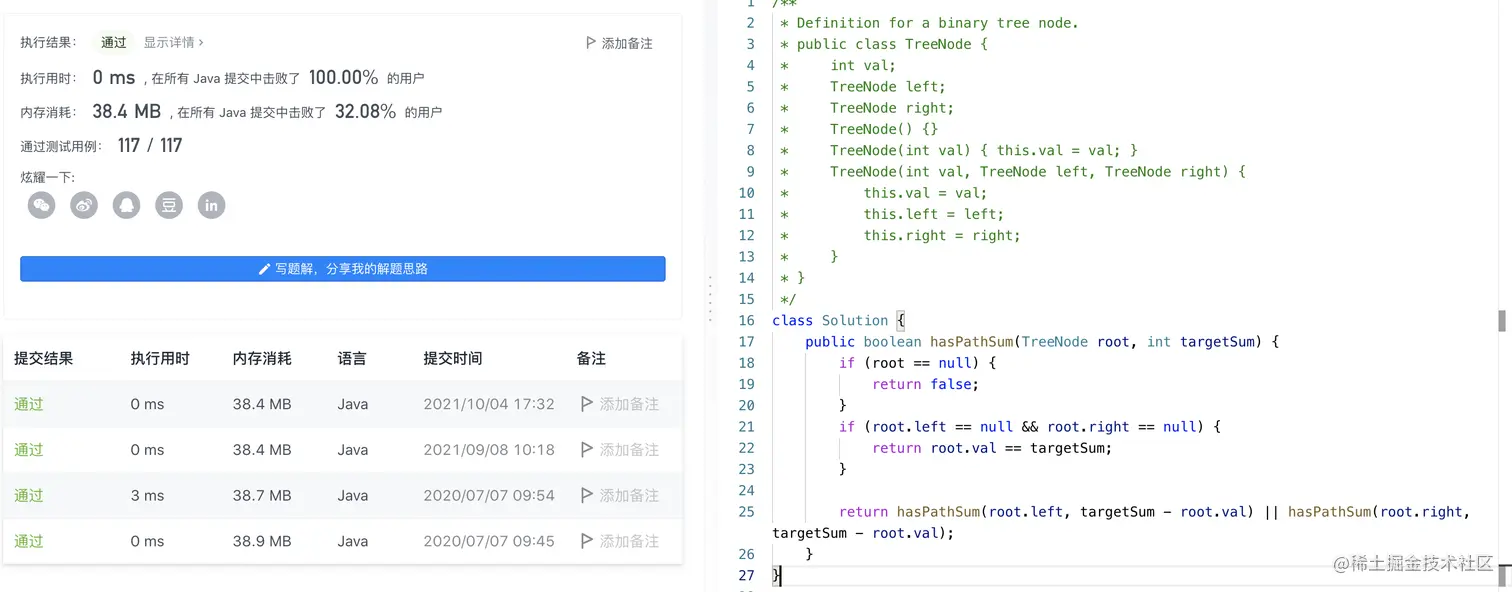Click the 内存消耗 column header

[262, 358]
